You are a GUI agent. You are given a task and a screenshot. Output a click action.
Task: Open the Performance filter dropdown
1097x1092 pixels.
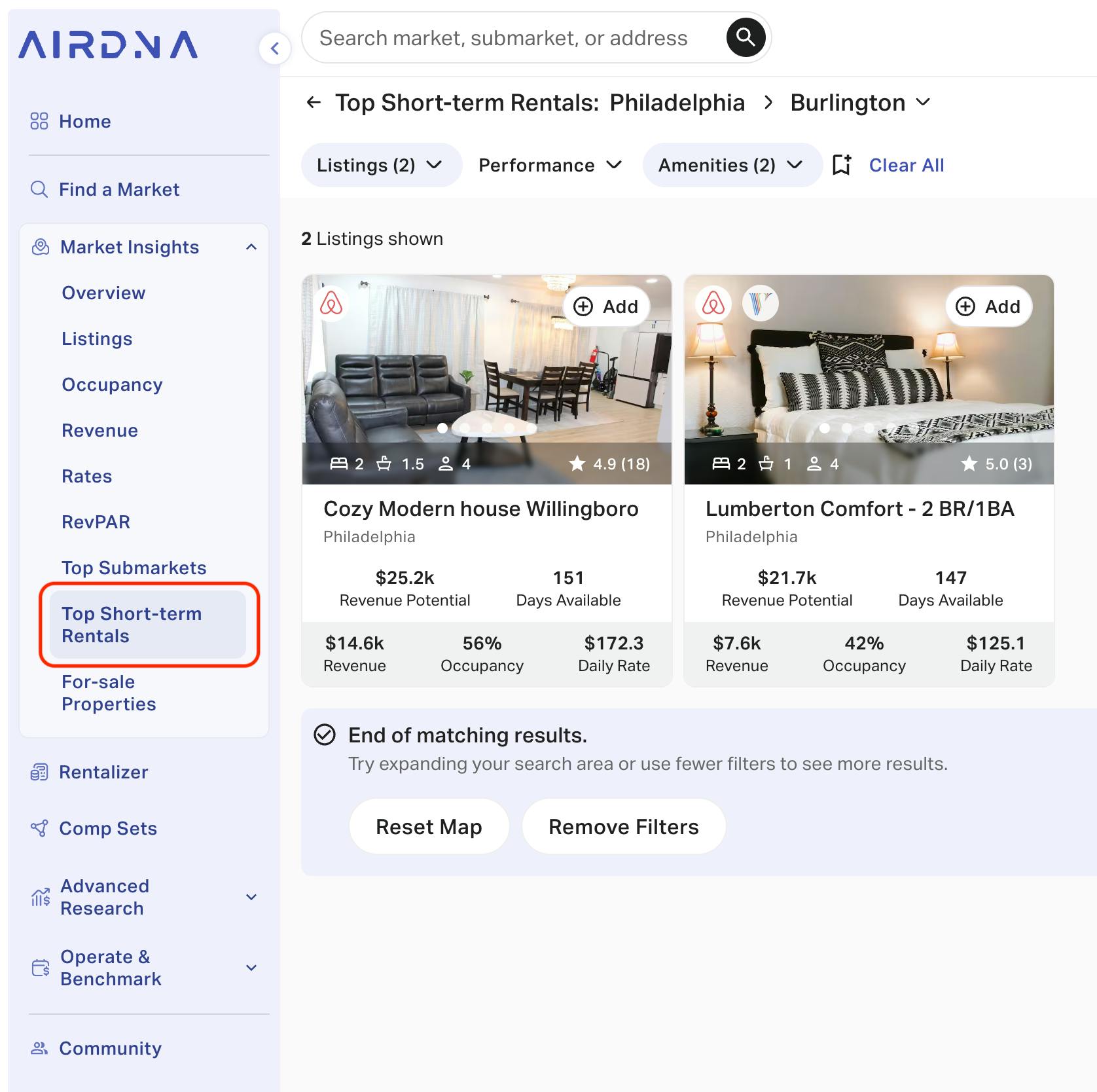(x=549, y=165)
